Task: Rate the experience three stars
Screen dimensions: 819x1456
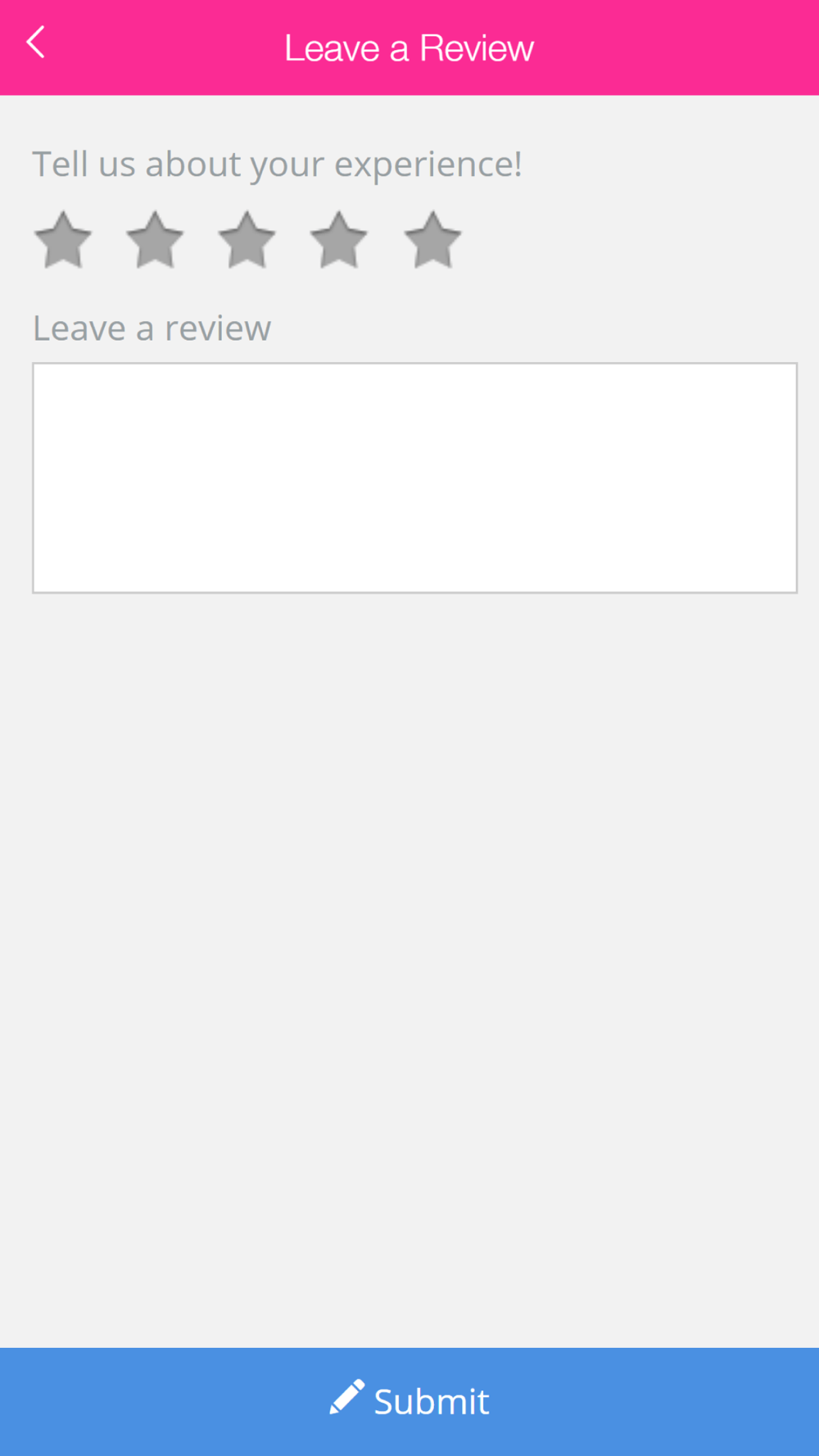Action: (x=247, y=240)
